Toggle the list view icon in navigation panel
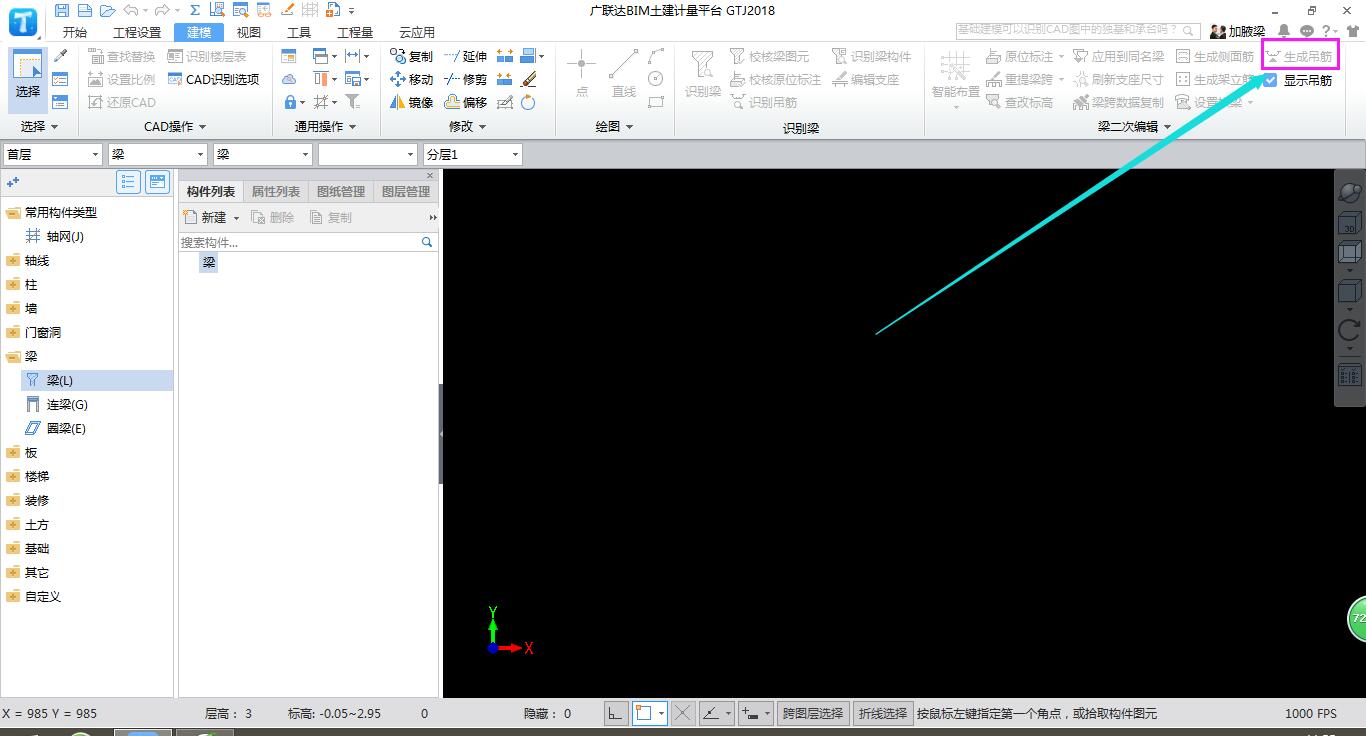This screenshot has width=1366, height=736. 128,181
